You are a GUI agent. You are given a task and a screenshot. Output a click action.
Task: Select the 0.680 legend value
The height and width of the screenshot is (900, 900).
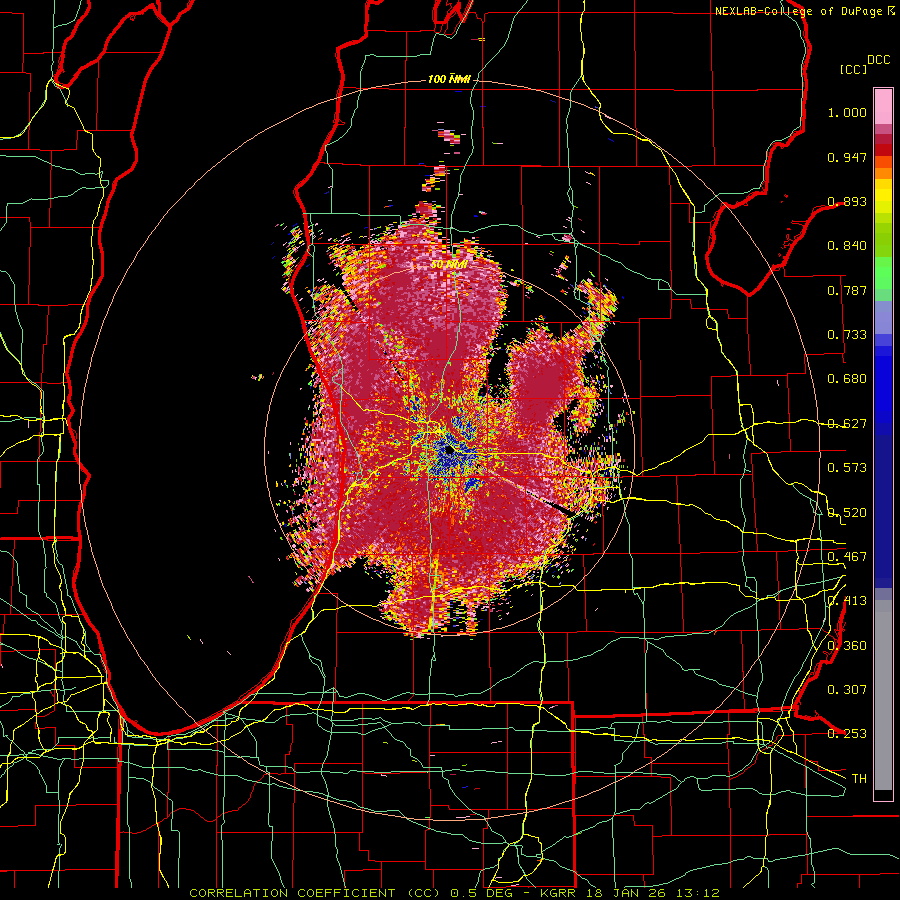coord(847,379)
